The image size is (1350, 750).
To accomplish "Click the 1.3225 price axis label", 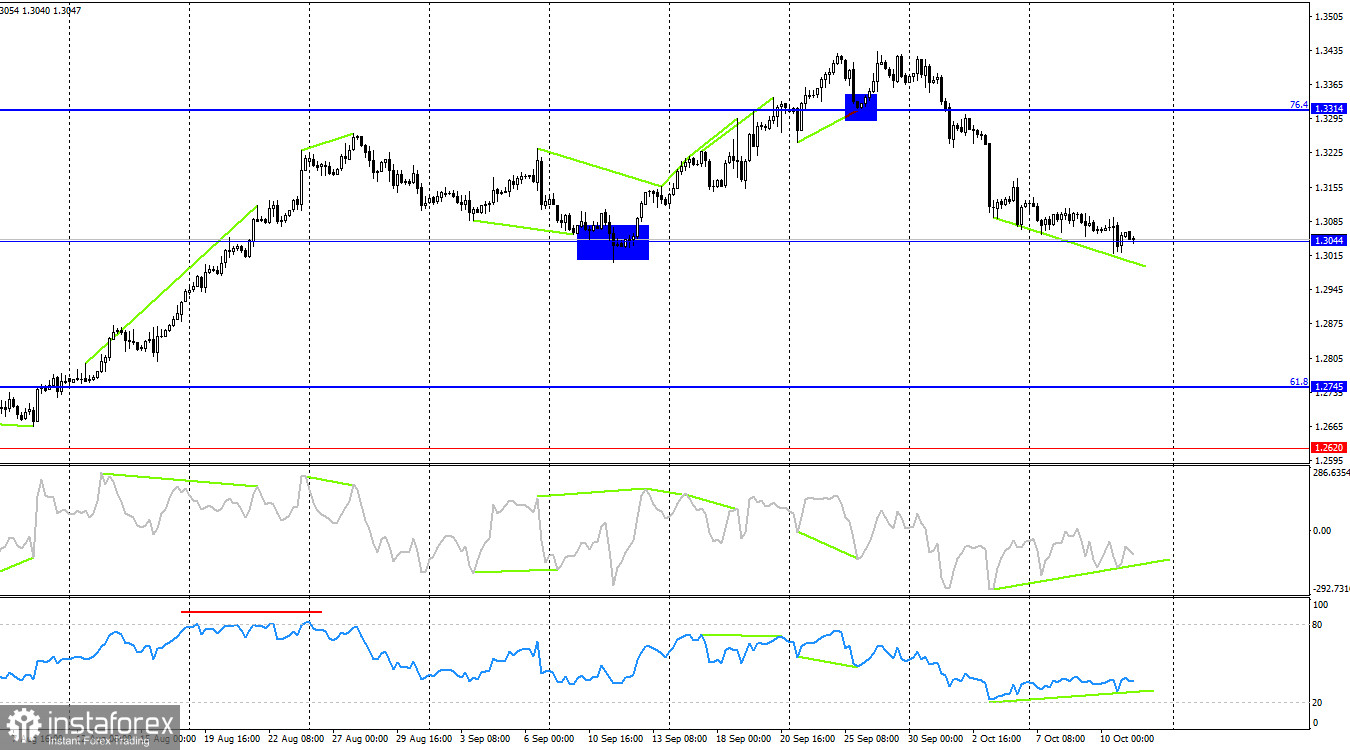I will pos(1329,154).
